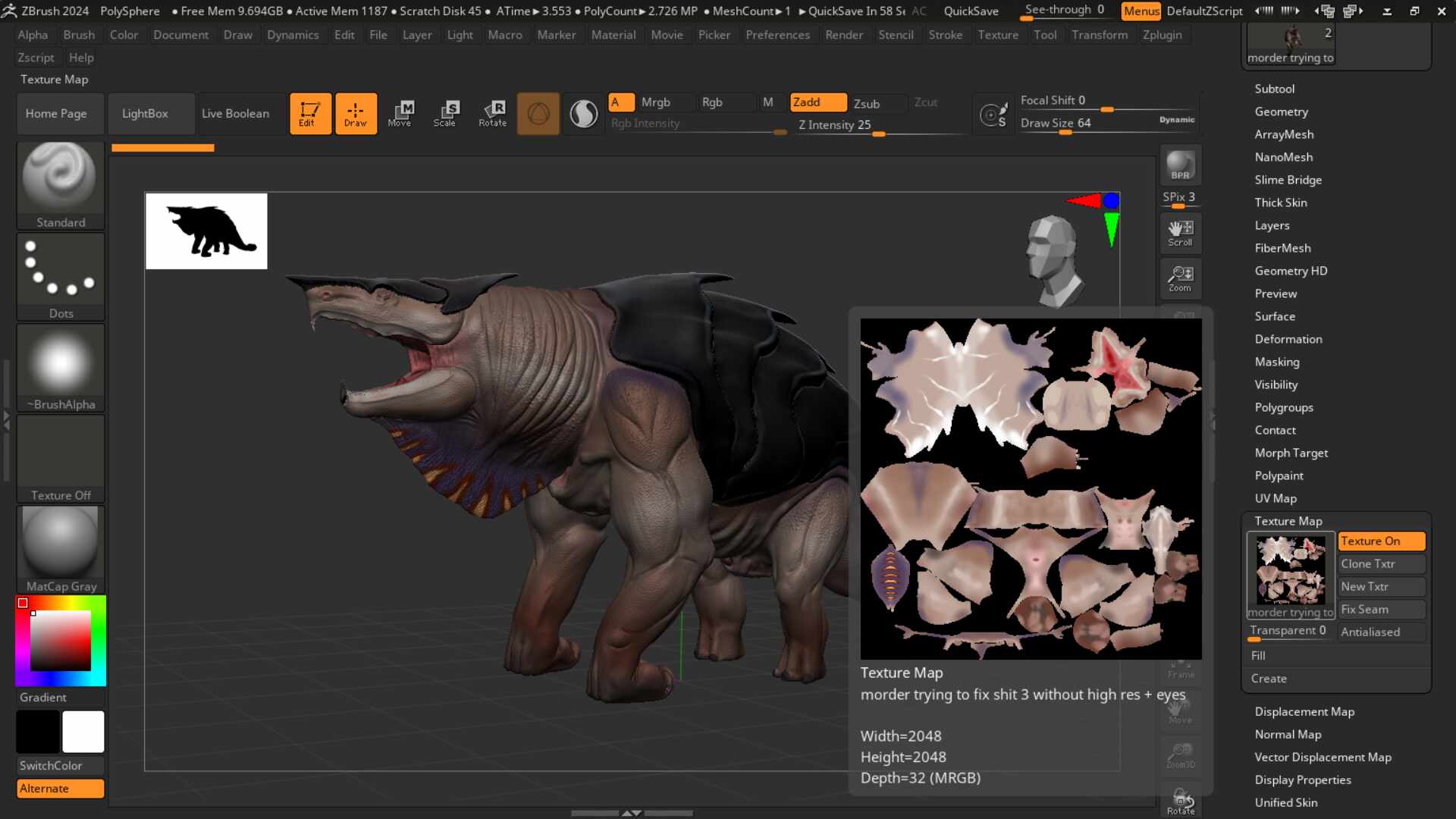Screen dimensions: 1456x819
Task: Select the Draw mode icon
Action: pyautogui.click(x=356, y=114)
